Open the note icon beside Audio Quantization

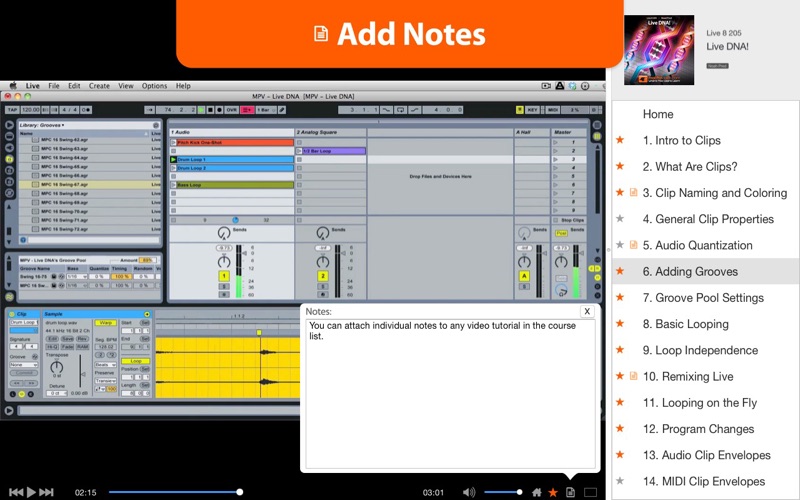634,245
